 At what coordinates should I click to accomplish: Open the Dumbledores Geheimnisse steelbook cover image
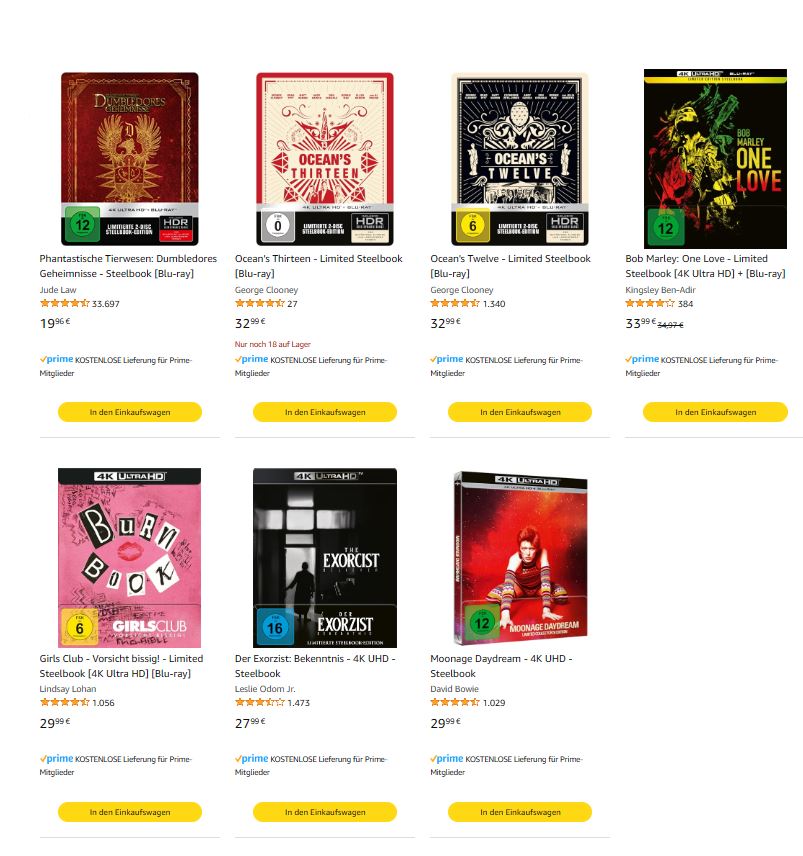pyautogui.click(x=129, y=159)
